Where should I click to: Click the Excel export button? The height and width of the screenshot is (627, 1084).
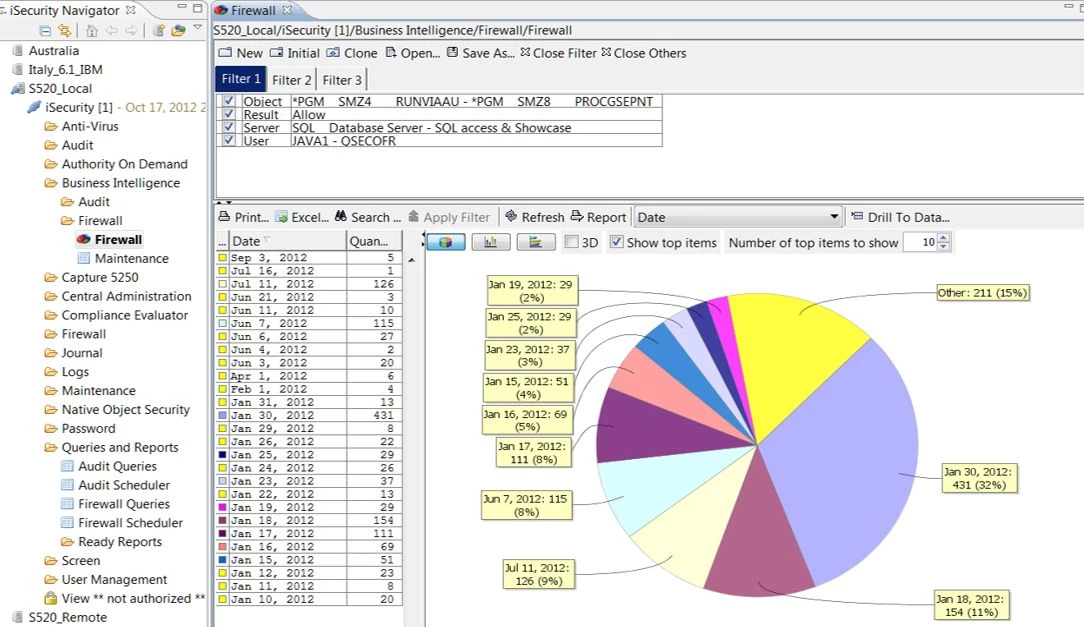pyautogui.click(x=302, y=217)
